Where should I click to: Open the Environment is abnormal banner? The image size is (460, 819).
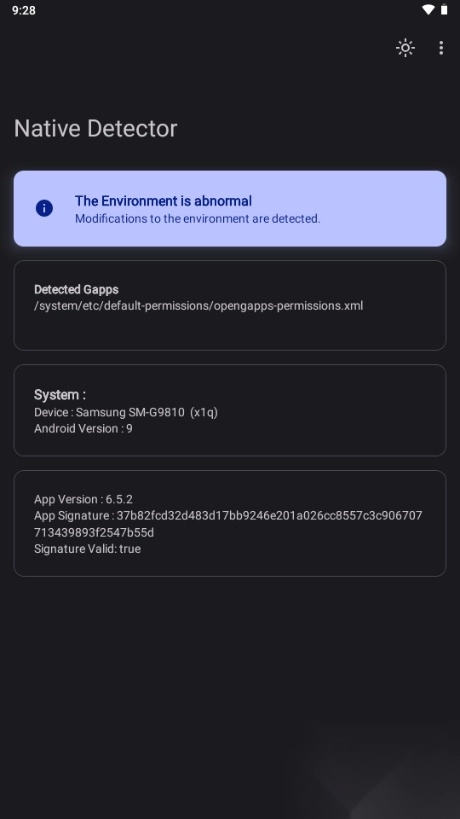pos(230,208)
